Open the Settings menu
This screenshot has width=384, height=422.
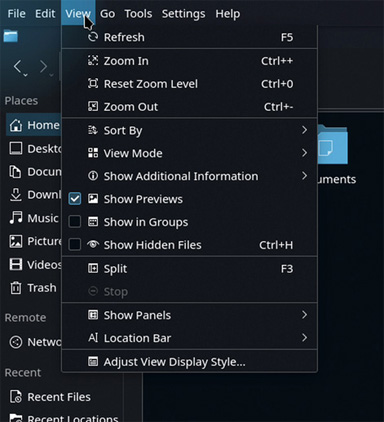183,14
